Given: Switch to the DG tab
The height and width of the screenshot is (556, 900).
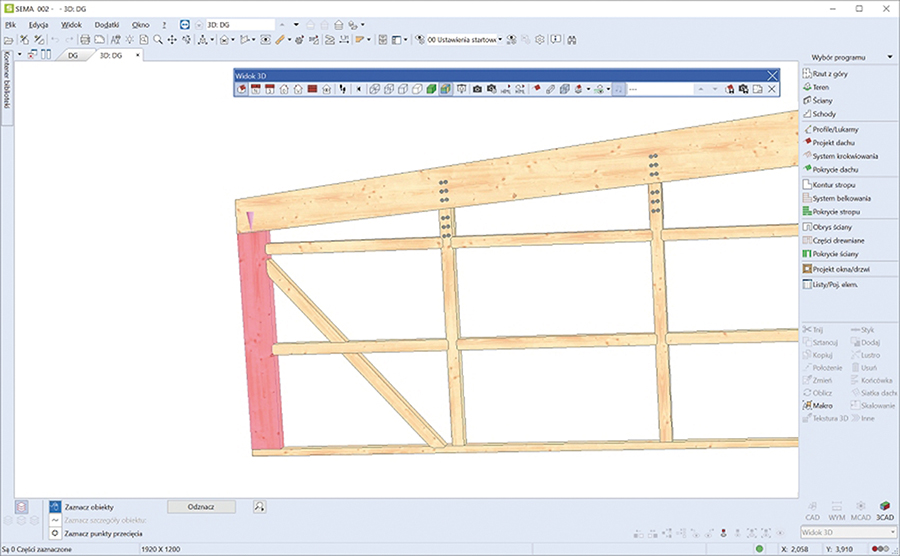Looking at the screenshot, I should click(x=73, y=56).
